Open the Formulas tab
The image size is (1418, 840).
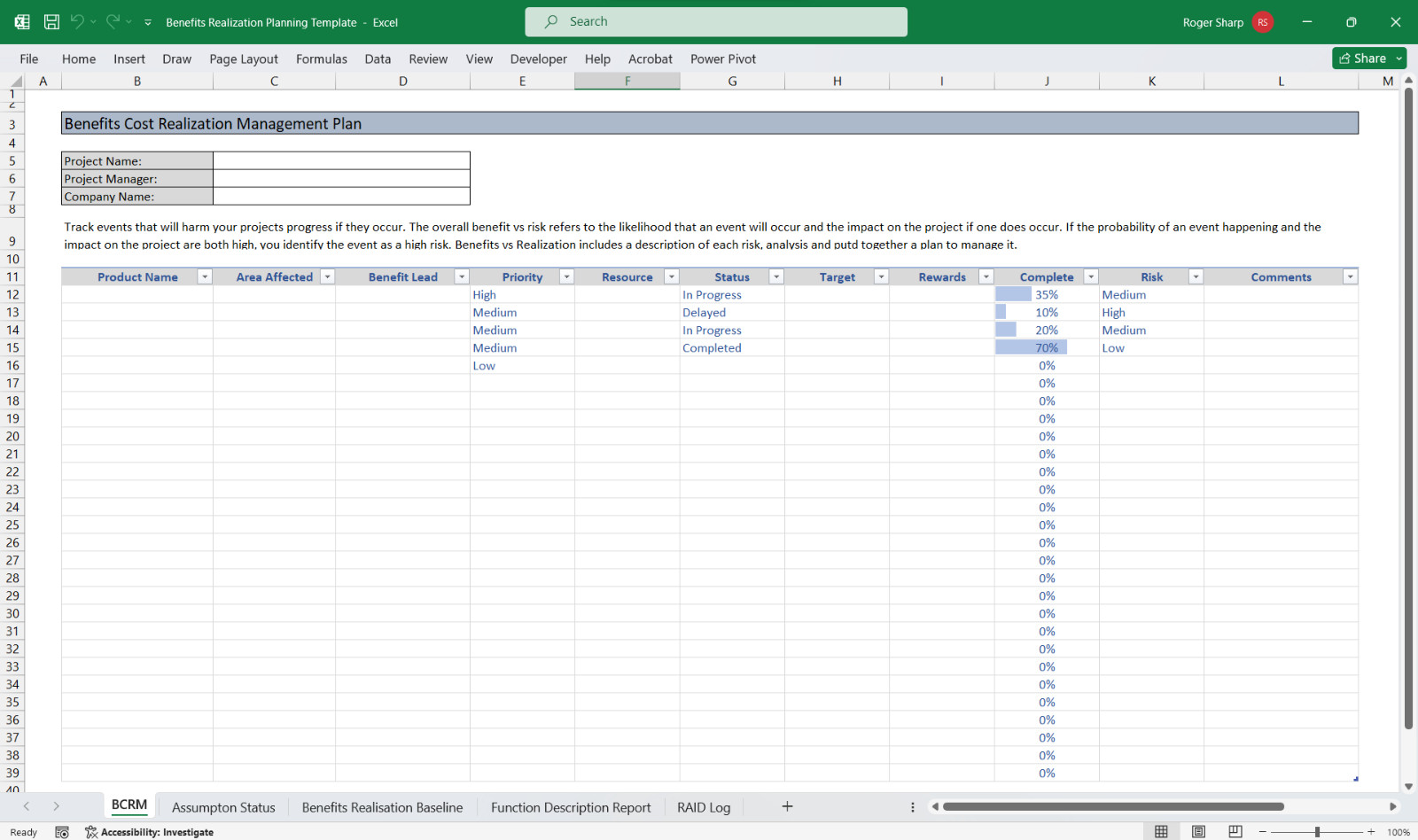point(322,58)
